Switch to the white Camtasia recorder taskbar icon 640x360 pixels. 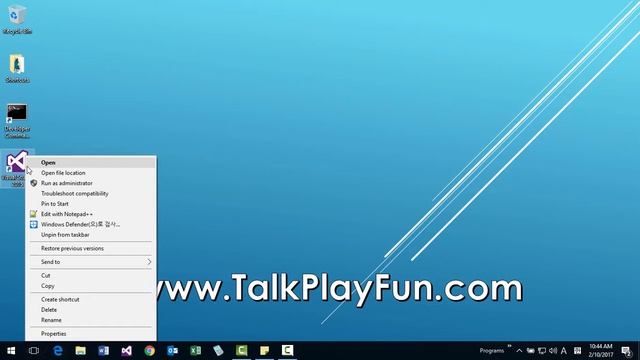287,351
